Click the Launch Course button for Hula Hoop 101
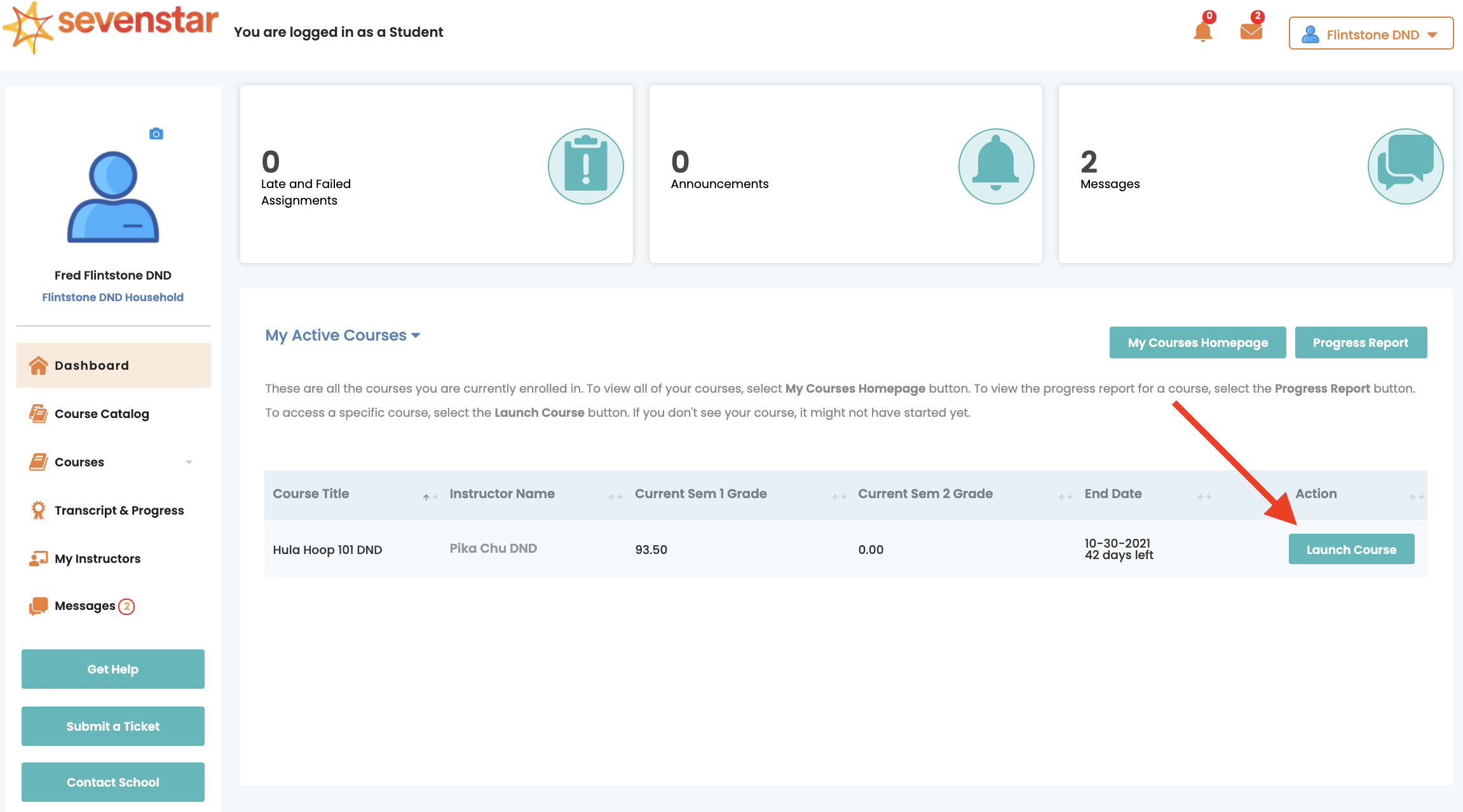The image size is (1463, 812). pyautogui.click(x=1351, y=549)
